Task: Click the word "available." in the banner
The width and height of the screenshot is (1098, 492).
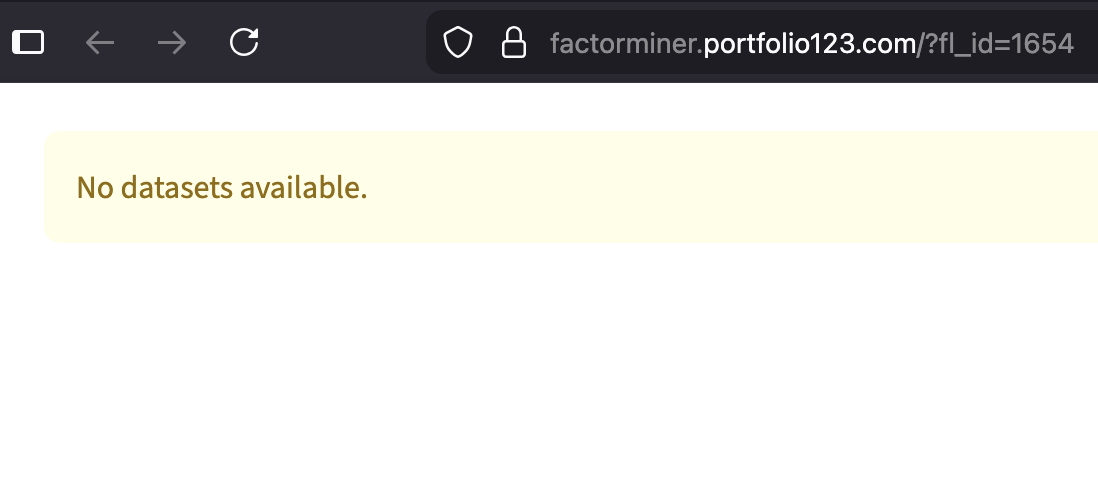Action: point(304,188)
